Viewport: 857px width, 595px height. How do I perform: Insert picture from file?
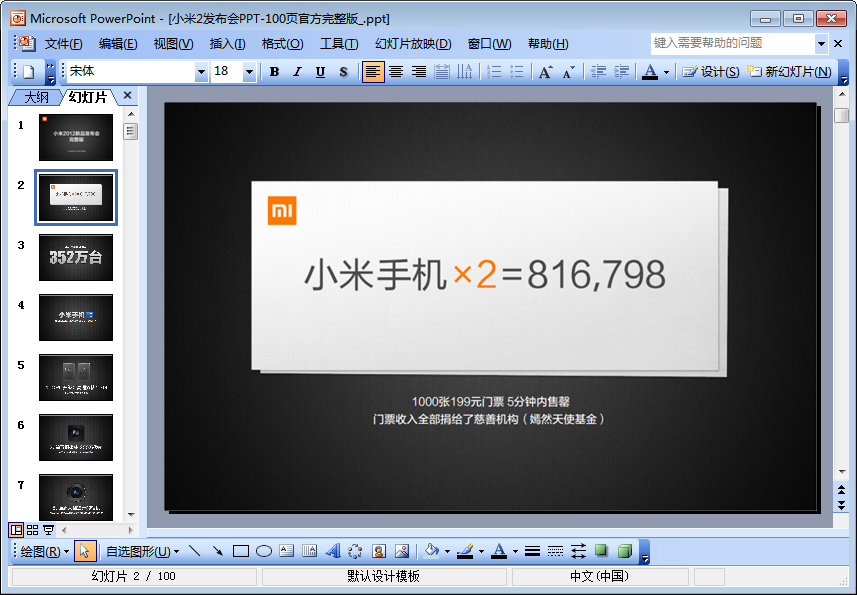pyautogui.click(x=402, y=551)
